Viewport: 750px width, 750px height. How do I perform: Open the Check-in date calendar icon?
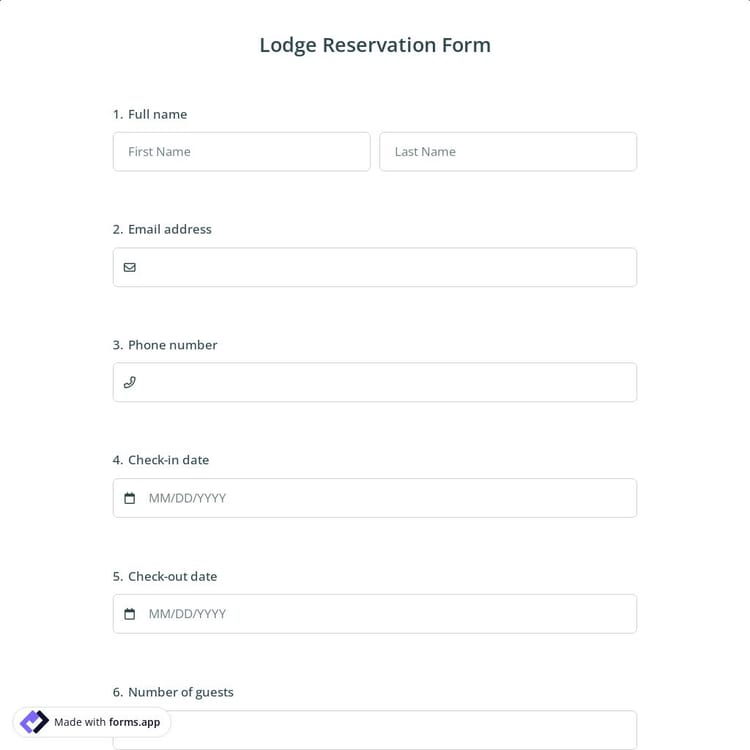pos(129,498)
